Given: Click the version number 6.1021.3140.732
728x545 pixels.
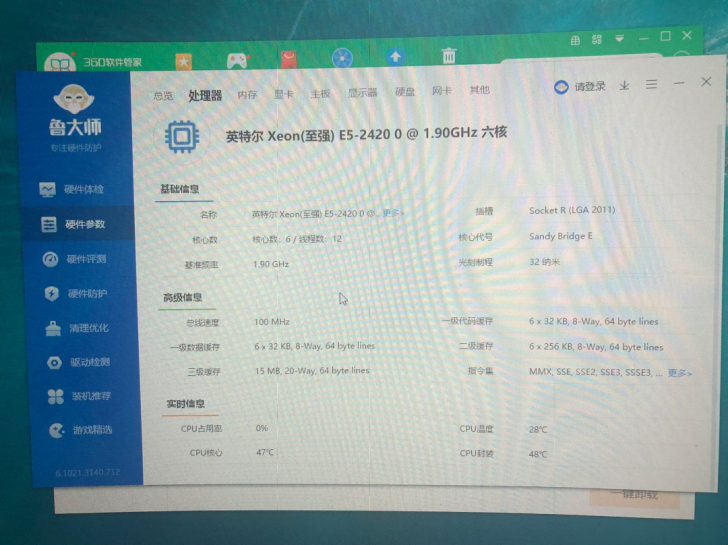Looking at the screenshot, I should pos(88,473).
